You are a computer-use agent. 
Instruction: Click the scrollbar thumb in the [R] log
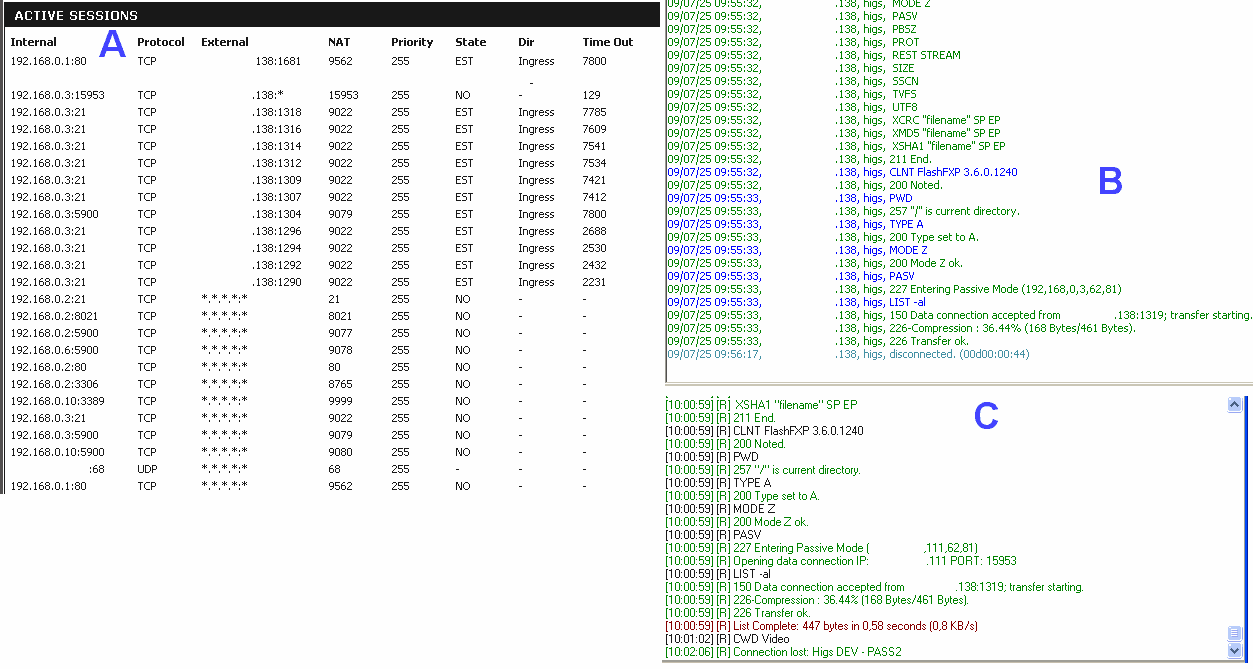point(1235,634)
